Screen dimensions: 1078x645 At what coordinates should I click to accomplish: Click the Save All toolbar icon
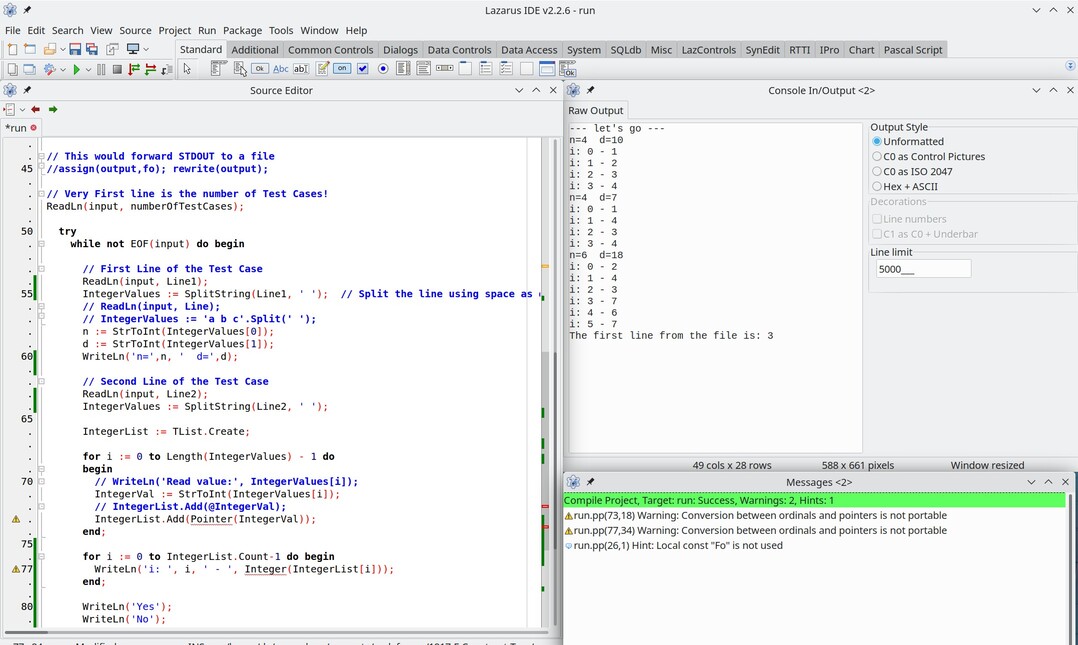[x=91, y=50]
